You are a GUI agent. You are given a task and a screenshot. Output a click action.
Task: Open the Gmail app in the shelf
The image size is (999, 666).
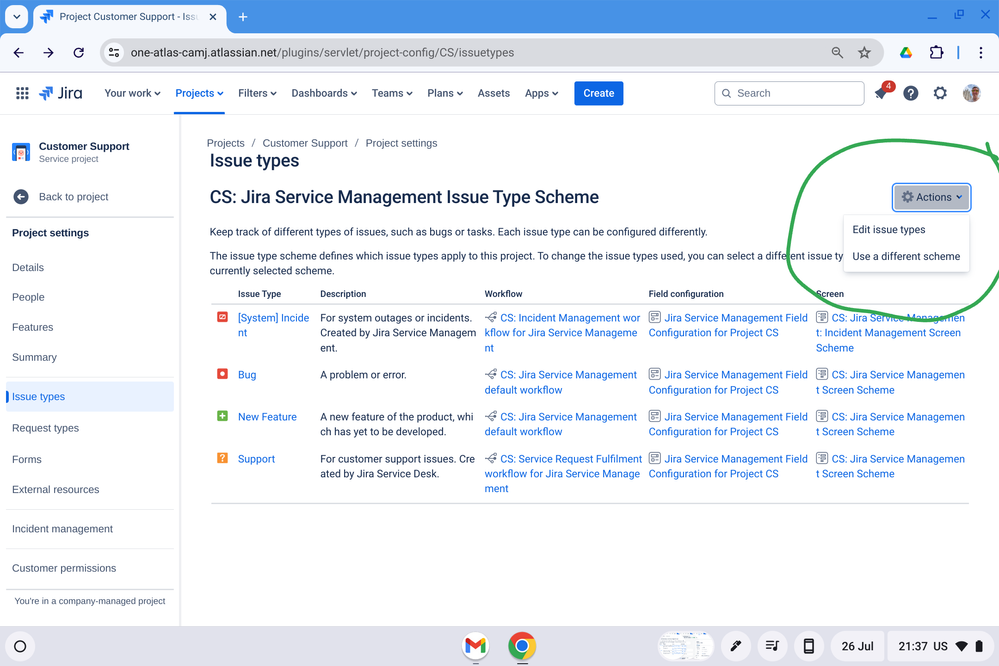(475, 646)
